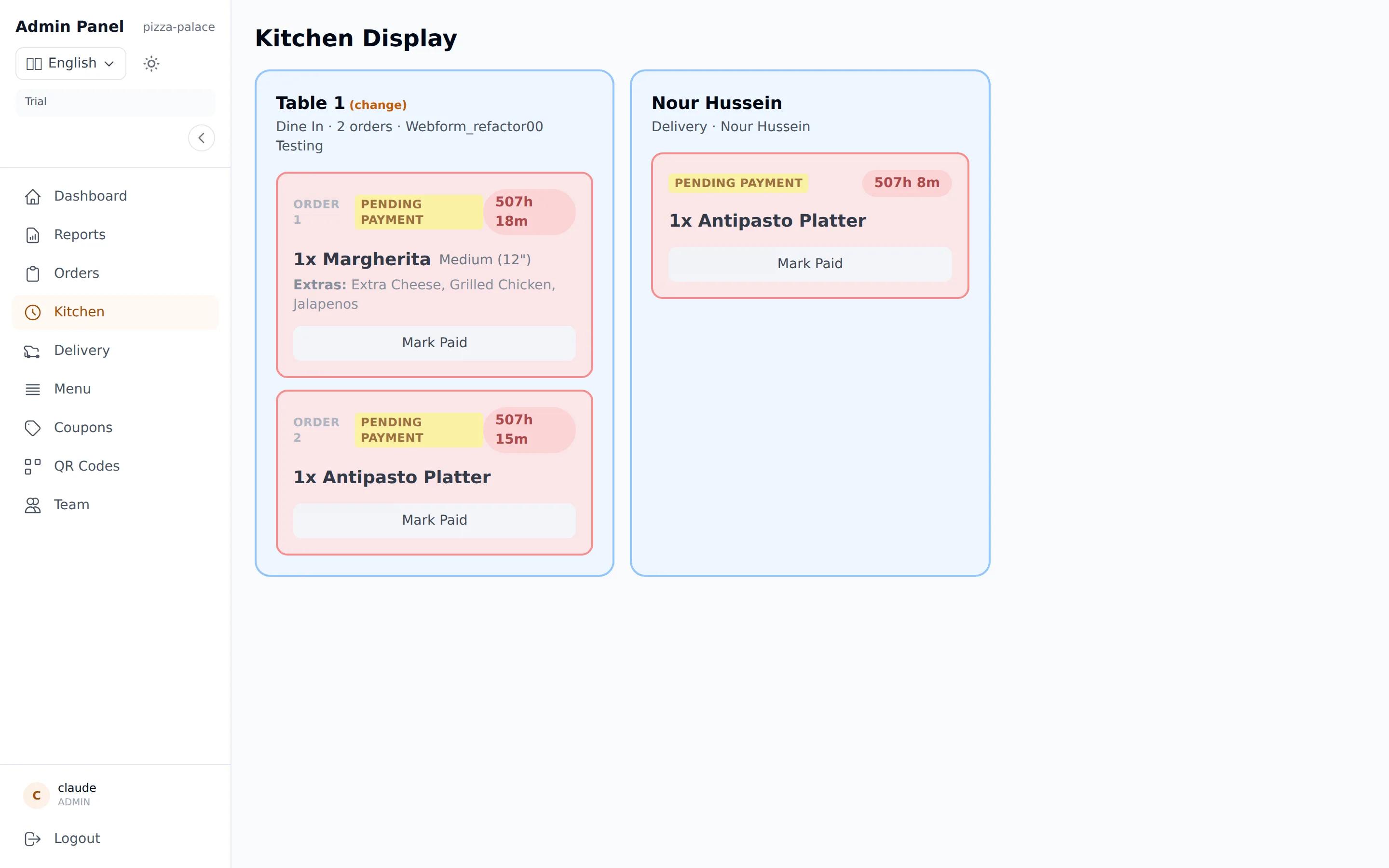Click the claude user avatar
The height and width of the screenshot is (868, 1389).
coord(37,795)
